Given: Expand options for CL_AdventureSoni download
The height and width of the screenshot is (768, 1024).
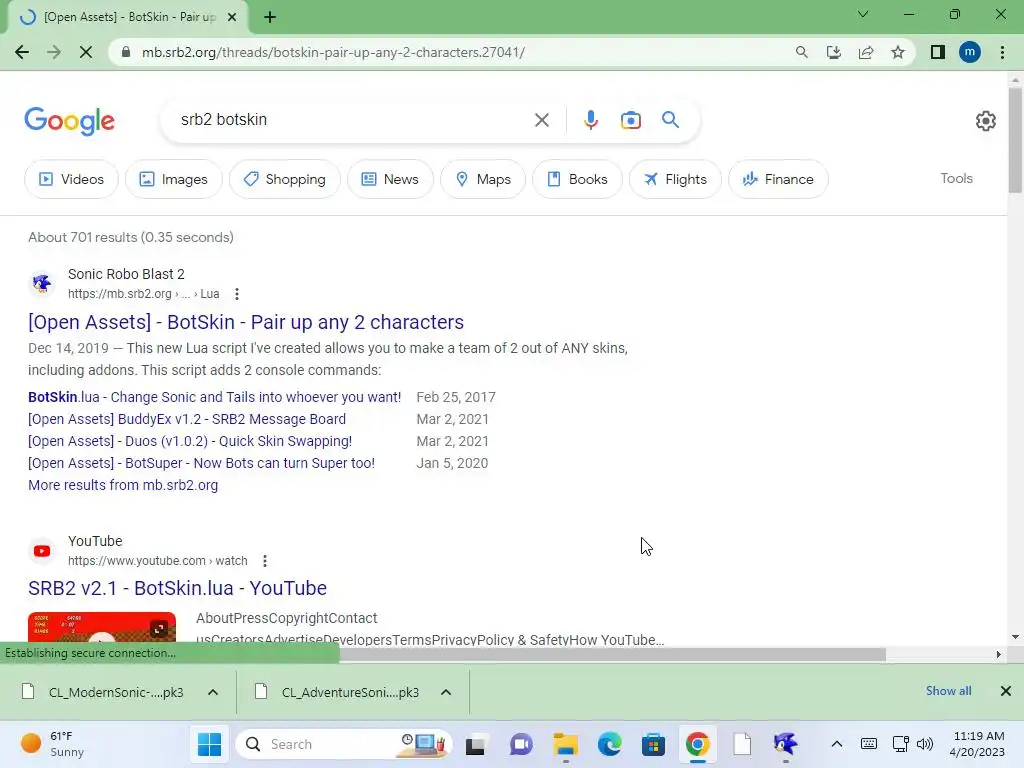Looking at the screenshot, I should click(x=446, y=692).
